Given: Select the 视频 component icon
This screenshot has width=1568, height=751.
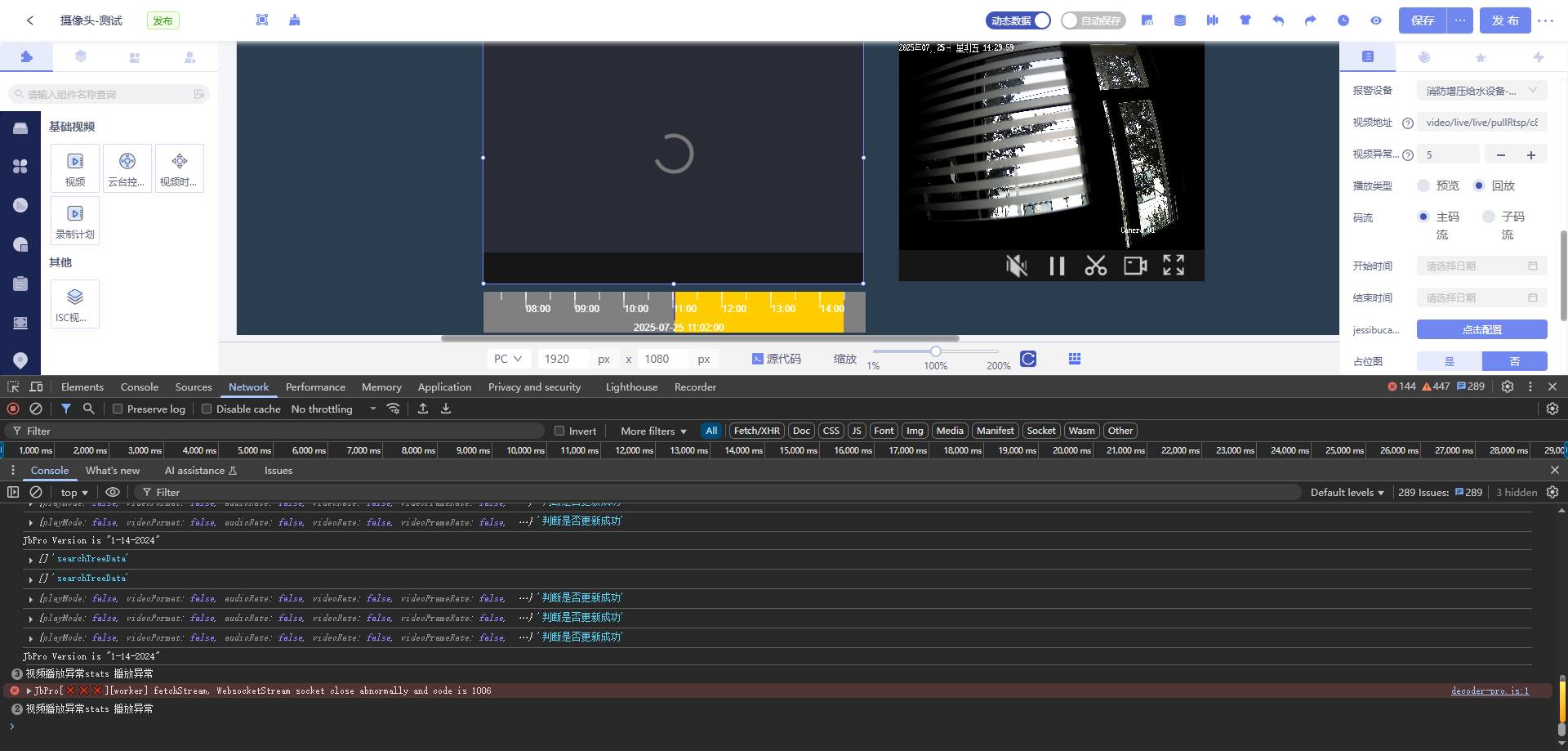Looking at the screenshot, I should [x=75, y=168].
